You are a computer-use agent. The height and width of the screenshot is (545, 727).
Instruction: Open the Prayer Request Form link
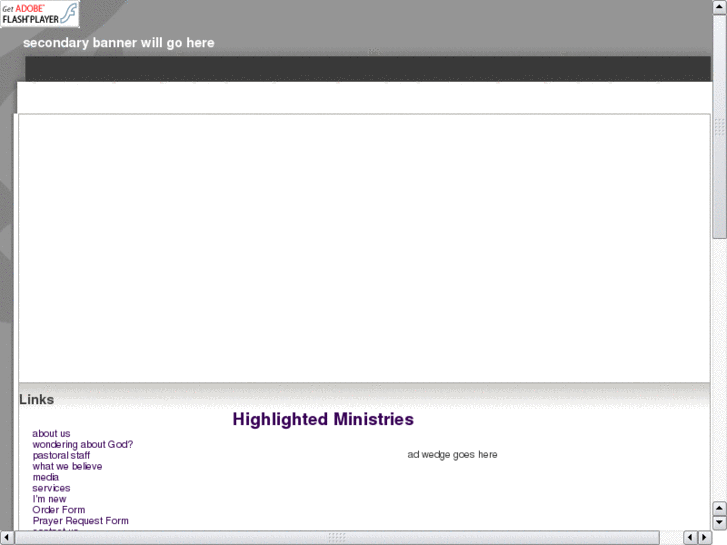(x=80, y=521)
